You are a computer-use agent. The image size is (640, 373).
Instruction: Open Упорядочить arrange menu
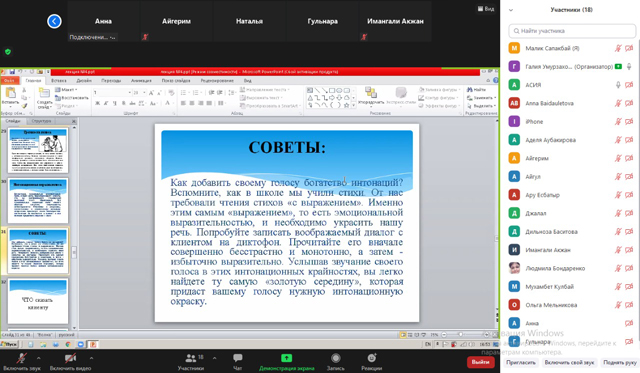(371, 96)
